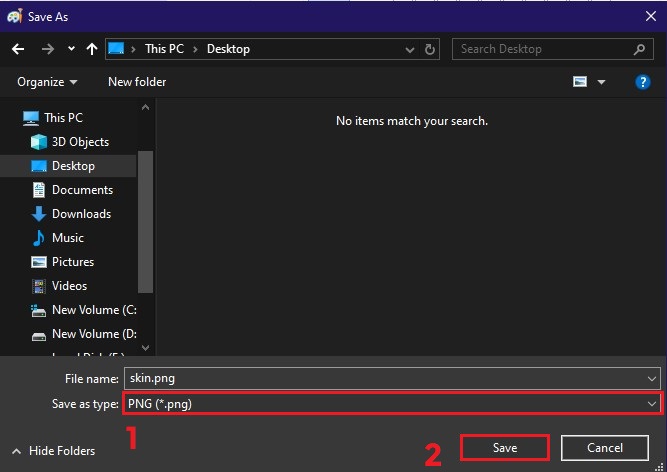Click the navigation pane scrollbar thumb
This screenshot has width=667, height=472.
click(145, 222)
